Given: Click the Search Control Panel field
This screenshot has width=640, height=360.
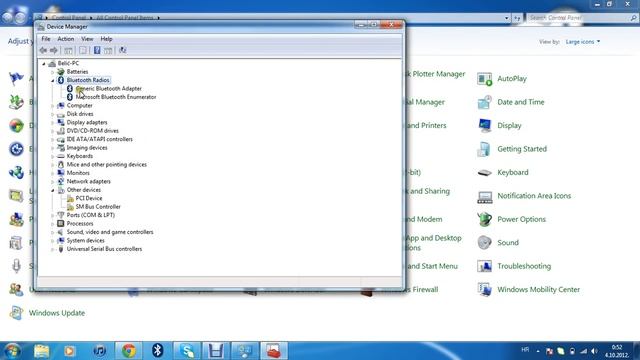Looking at the screenshot, I should (x=582, y=18).
